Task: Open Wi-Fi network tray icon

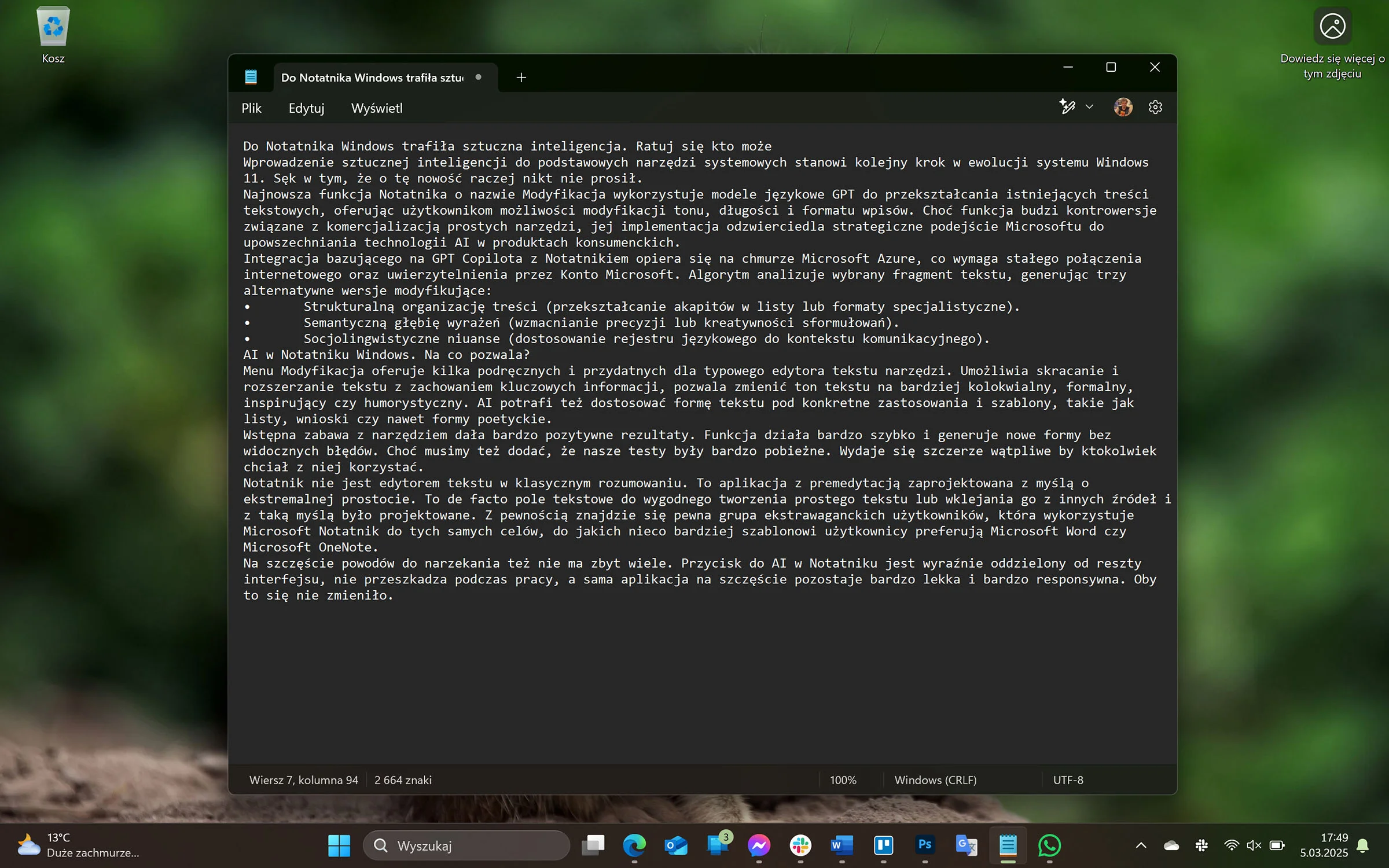Action: pos(1232,845)
